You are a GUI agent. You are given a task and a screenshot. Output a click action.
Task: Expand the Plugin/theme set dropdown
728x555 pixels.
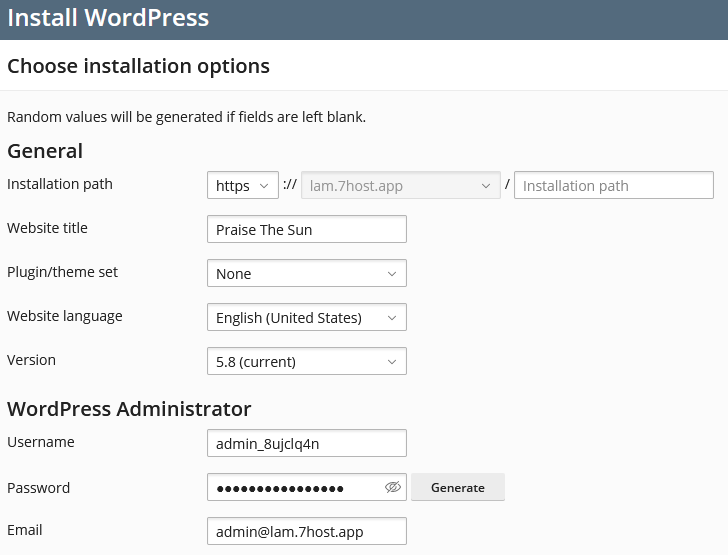(x=307, y=273)
